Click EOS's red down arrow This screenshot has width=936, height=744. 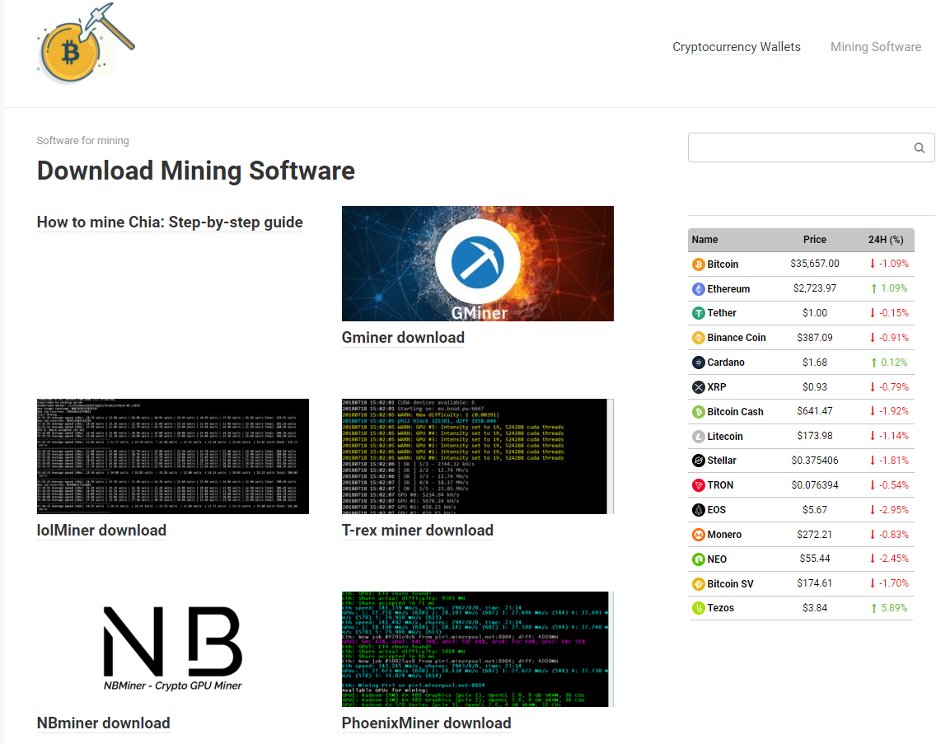[872, 510]
